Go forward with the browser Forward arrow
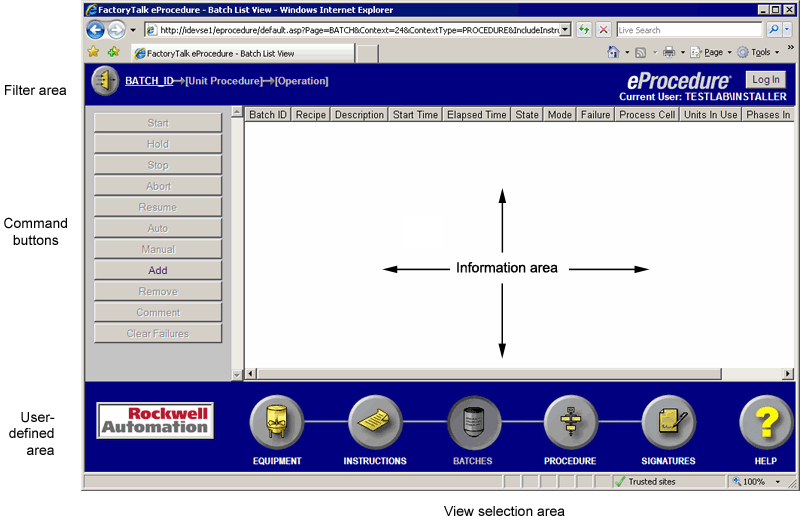800x528 pixels. [x=116, y=30]
